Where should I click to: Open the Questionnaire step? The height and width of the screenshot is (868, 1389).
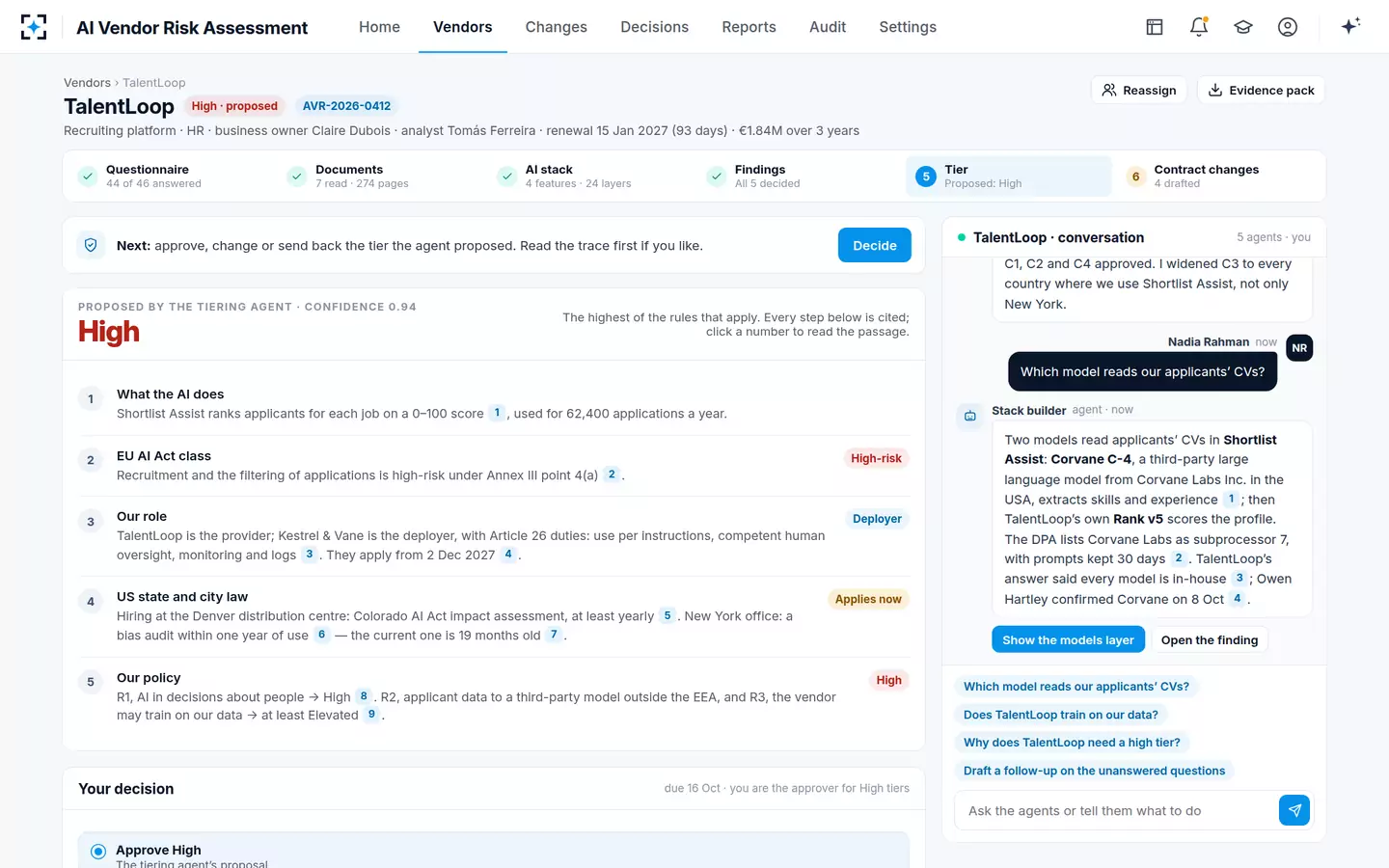click(x=169, y=176)
